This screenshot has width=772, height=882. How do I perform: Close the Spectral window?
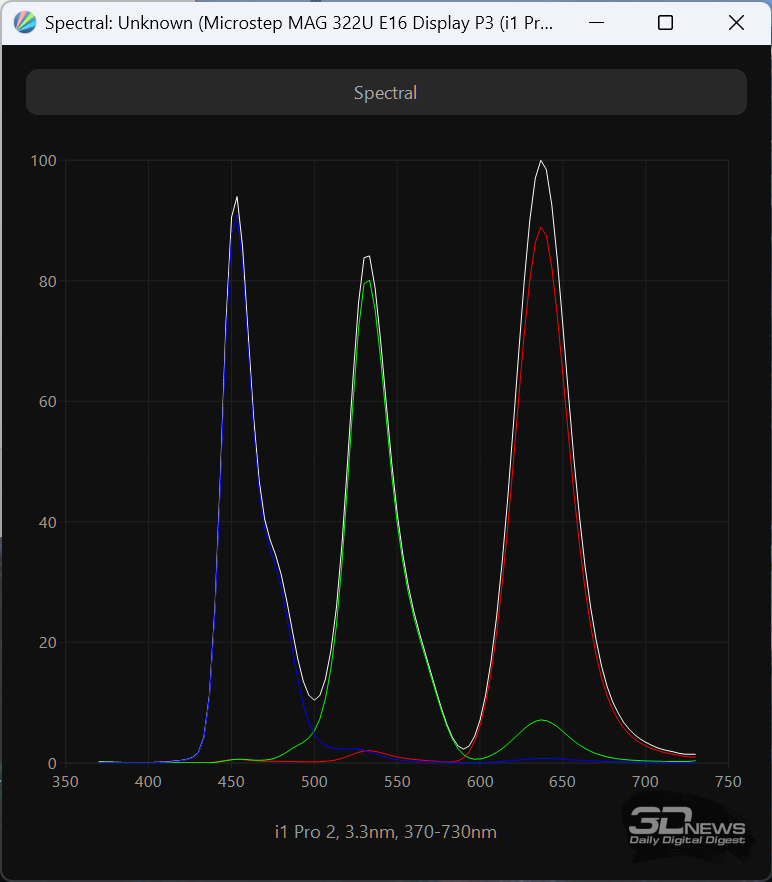(x=736, y=23)
